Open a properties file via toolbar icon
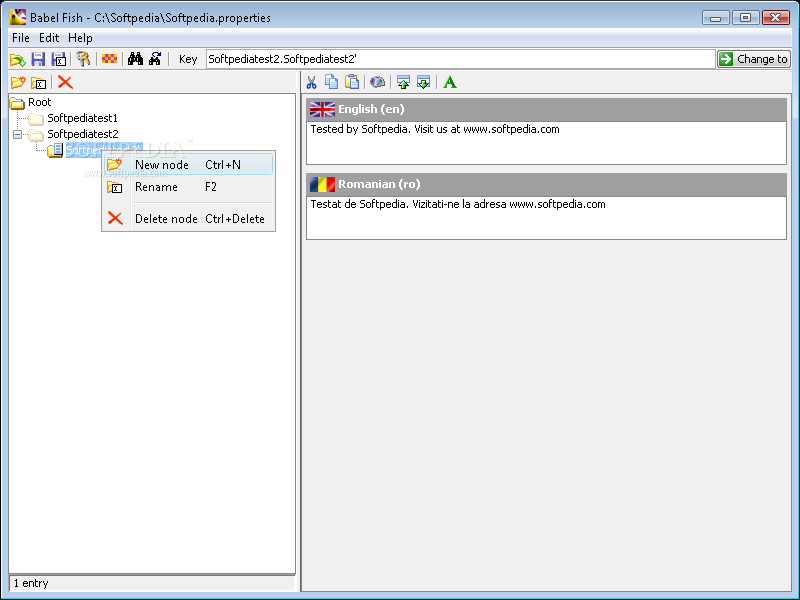Screen dimensions: 800x600 tap(17, 60)
